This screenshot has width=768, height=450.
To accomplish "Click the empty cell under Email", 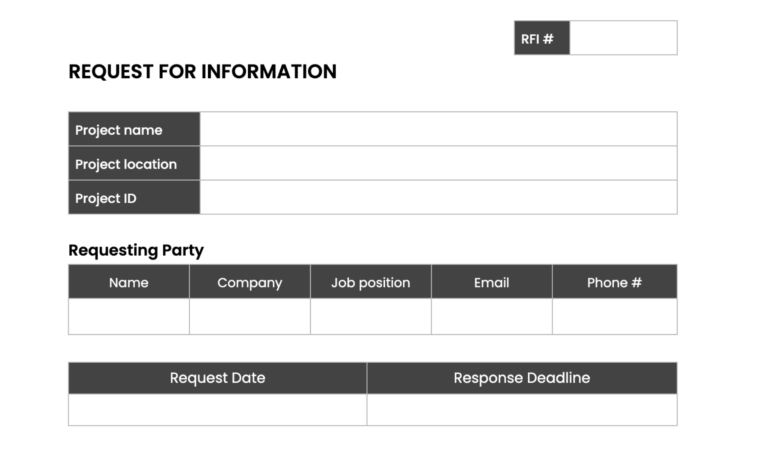I will point(492,316).
